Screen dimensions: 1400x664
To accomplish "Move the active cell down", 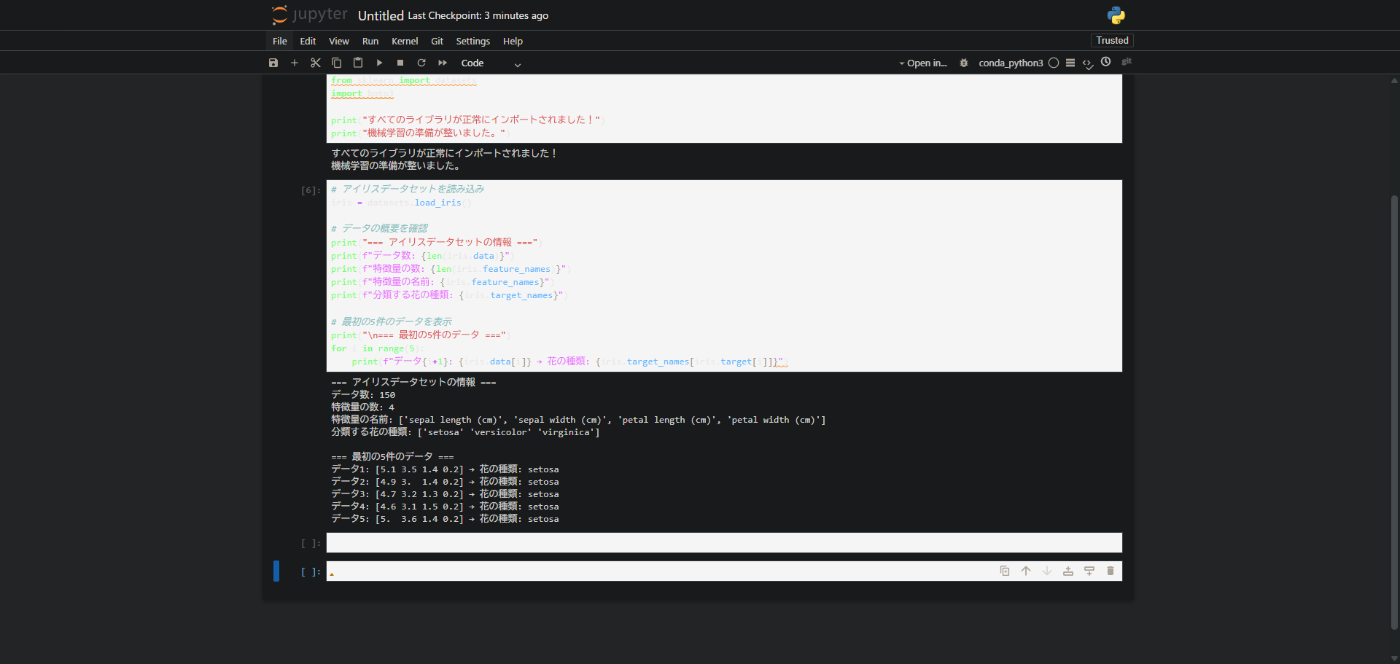I will (1047, 571).
